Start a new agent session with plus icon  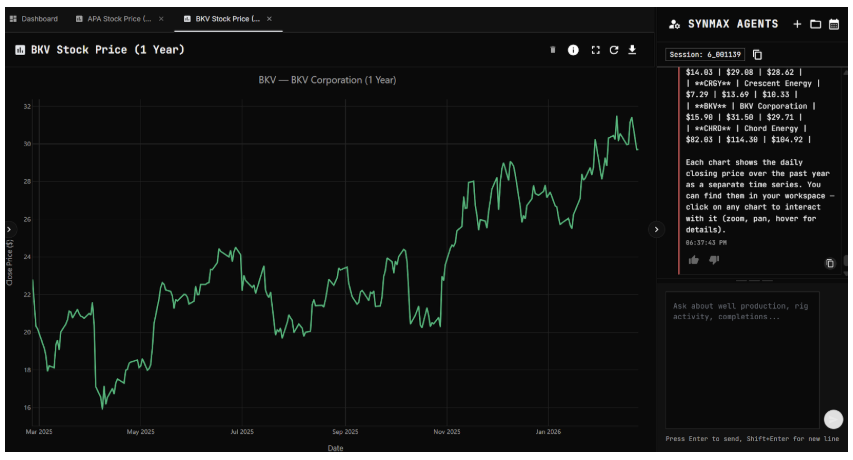click(797, 24)
